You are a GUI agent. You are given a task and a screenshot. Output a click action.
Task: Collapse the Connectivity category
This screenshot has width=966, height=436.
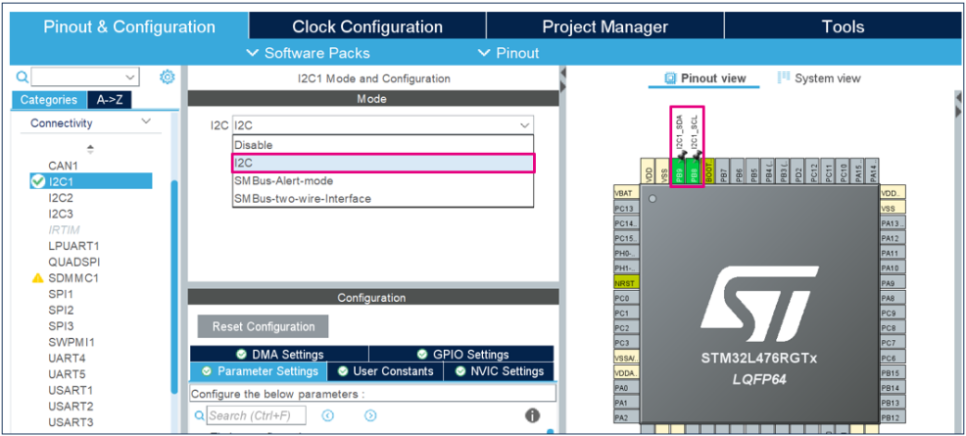146,122
